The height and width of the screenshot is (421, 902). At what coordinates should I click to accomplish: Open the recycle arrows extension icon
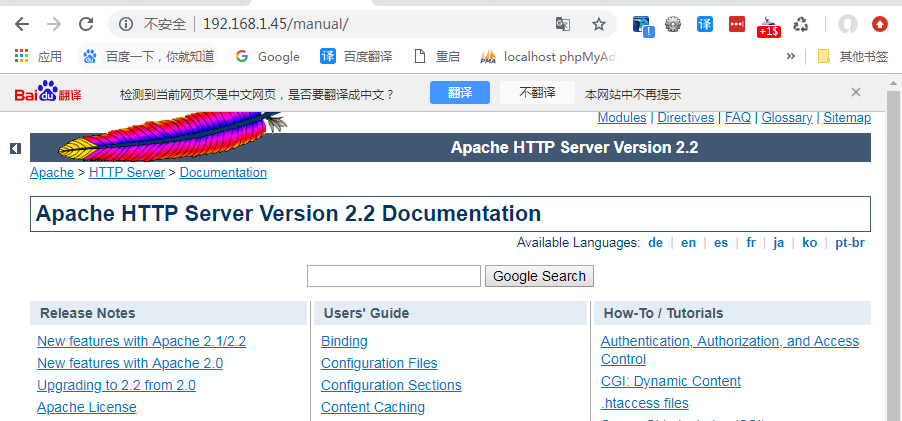coord(801,24)
